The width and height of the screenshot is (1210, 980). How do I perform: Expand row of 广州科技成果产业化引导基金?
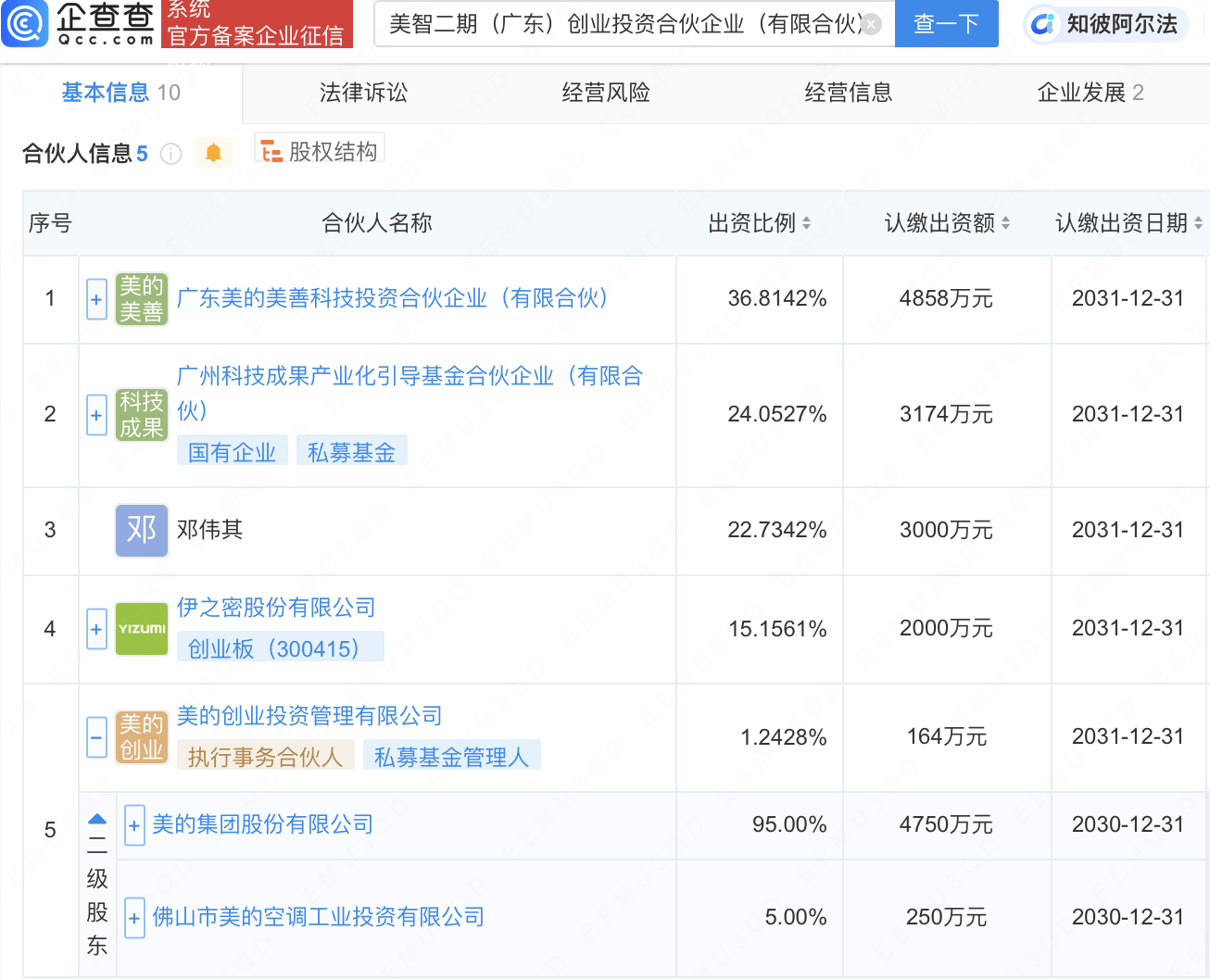pos(96,415)
